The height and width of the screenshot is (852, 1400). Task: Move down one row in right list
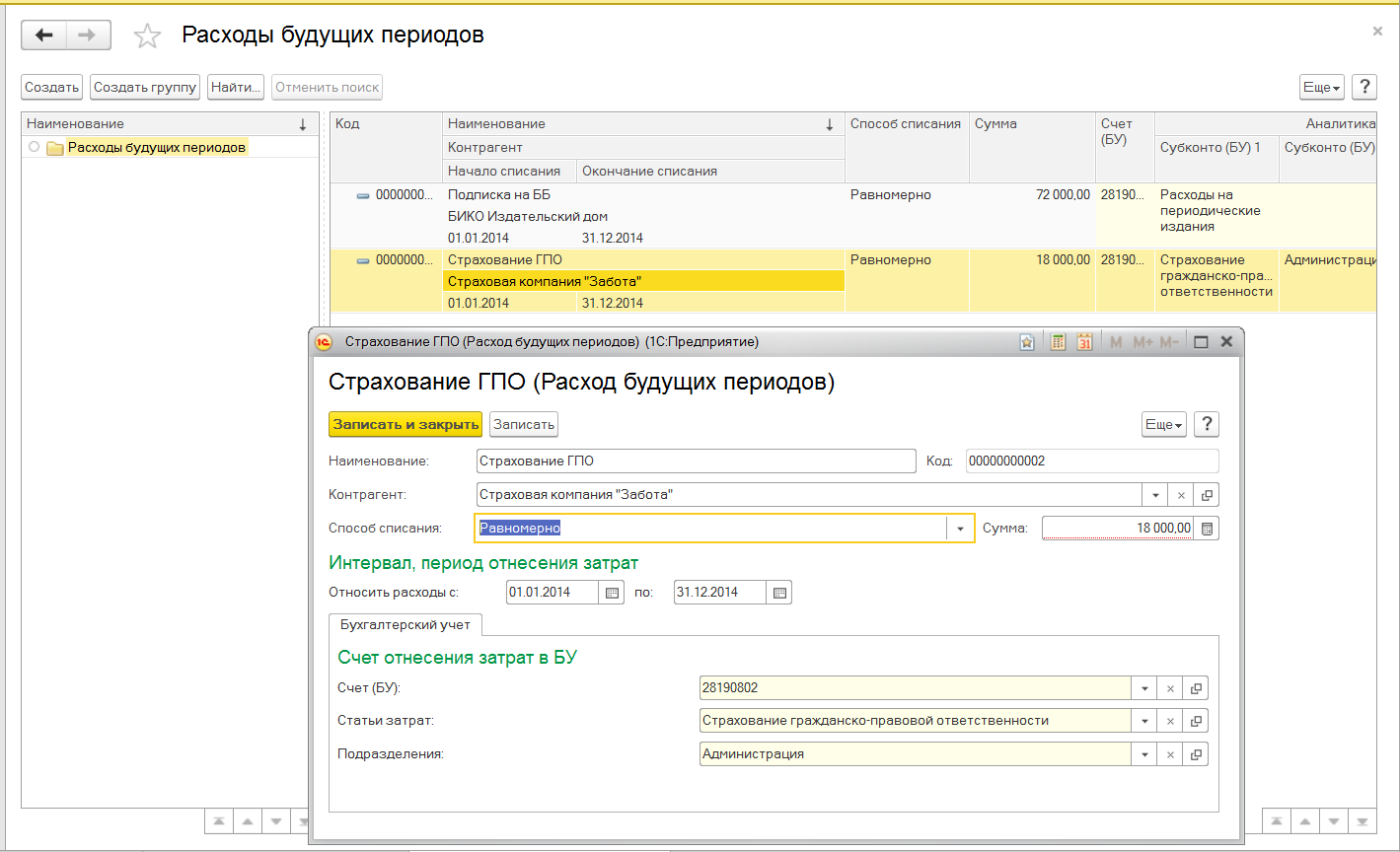(x=1334, y=820)
